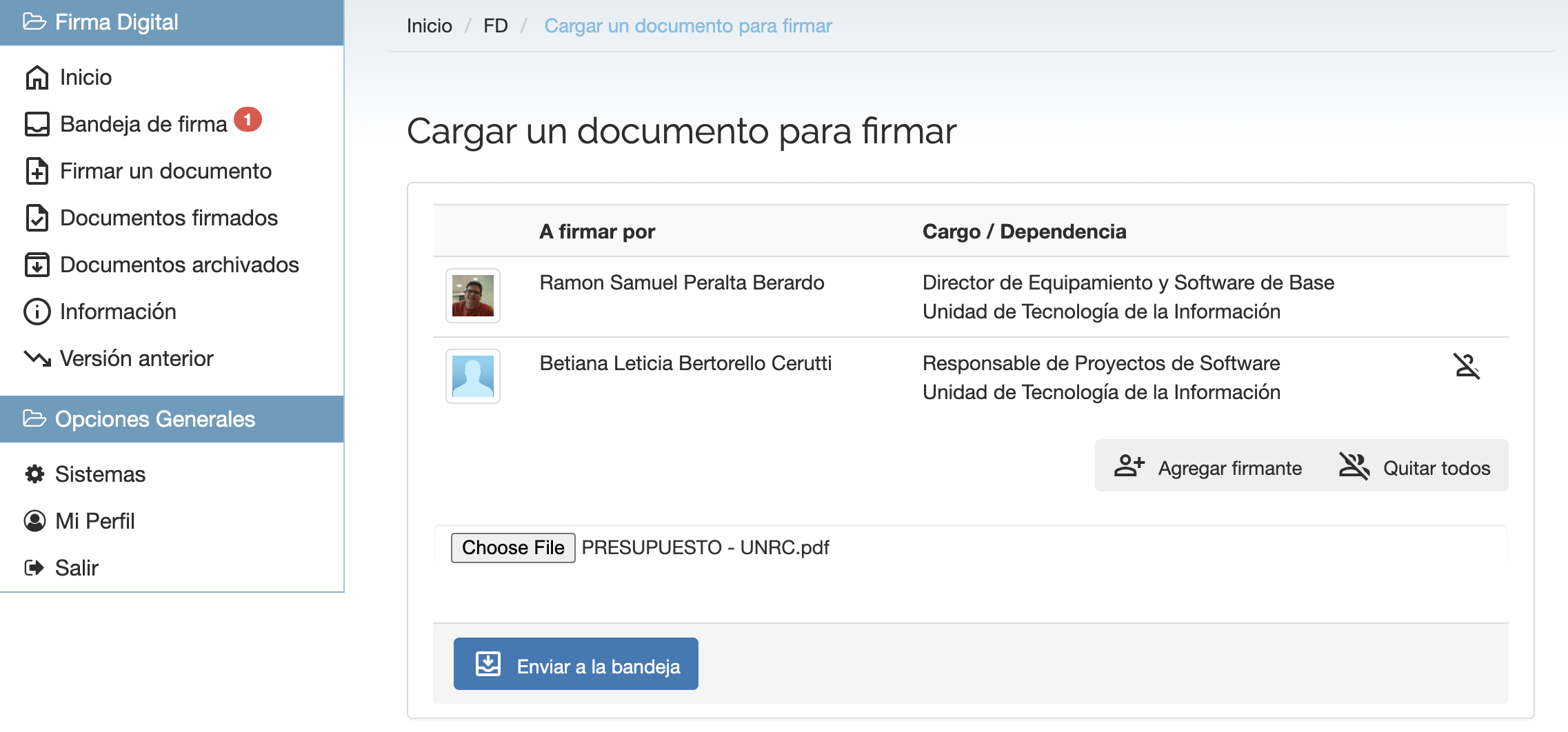Open the Inicio home icon in sidebar
Screen dimensions: 1568x732
[86, 77]
